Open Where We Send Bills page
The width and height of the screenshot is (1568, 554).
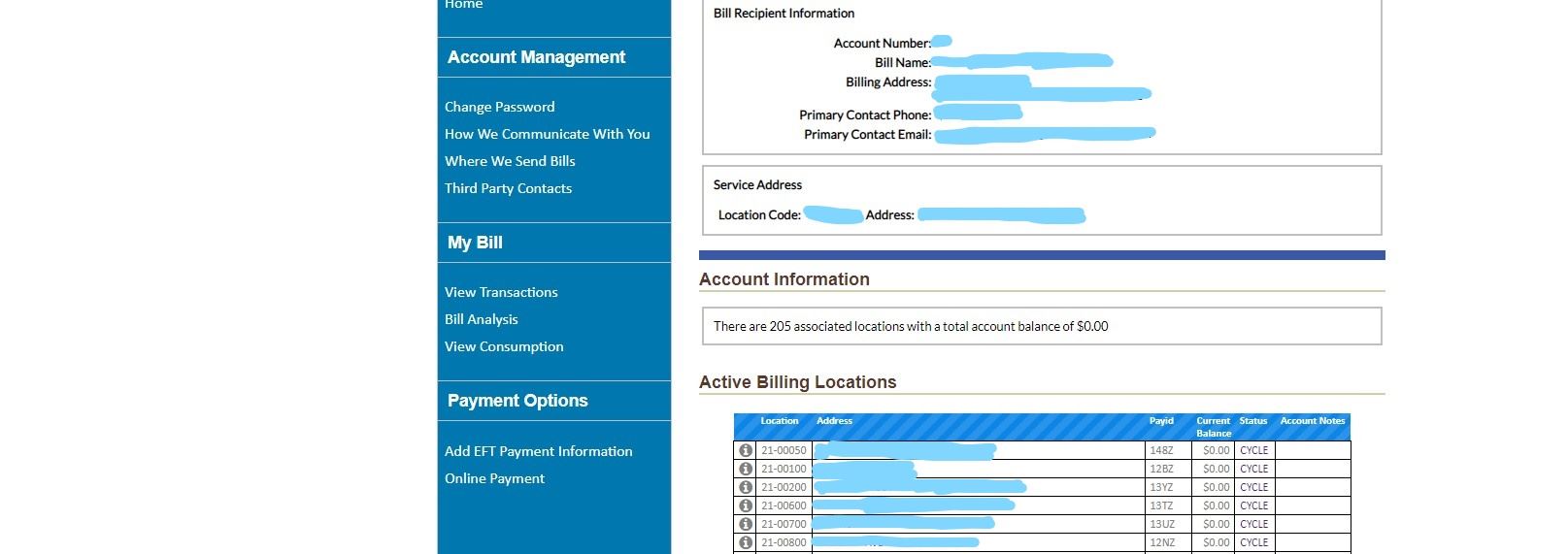click(510, 161)
